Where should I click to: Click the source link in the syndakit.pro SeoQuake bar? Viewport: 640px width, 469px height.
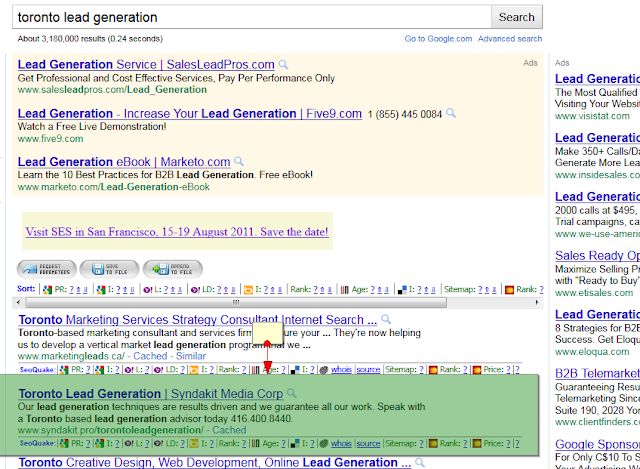(x=368, y=444)
